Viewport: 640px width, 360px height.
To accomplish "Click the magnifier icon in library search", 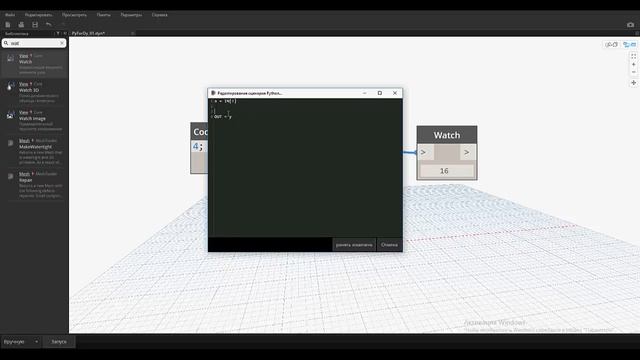I will tap(6, 43).
